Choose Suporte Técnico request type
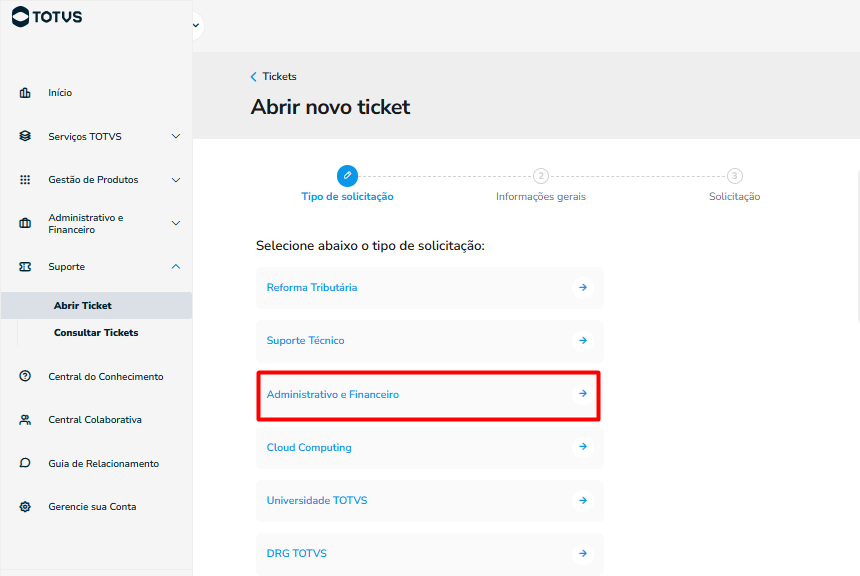Viewport: 860px width, 576px height. [x=429, y=341]
